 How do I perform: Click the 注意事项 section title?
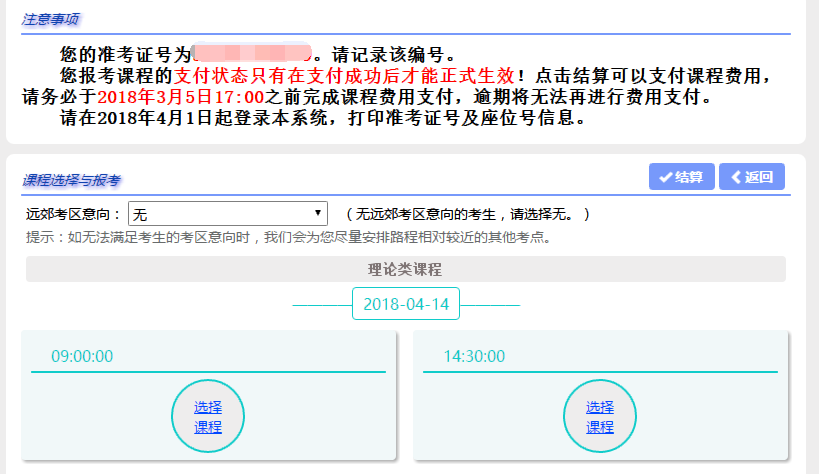coord(50,17)
